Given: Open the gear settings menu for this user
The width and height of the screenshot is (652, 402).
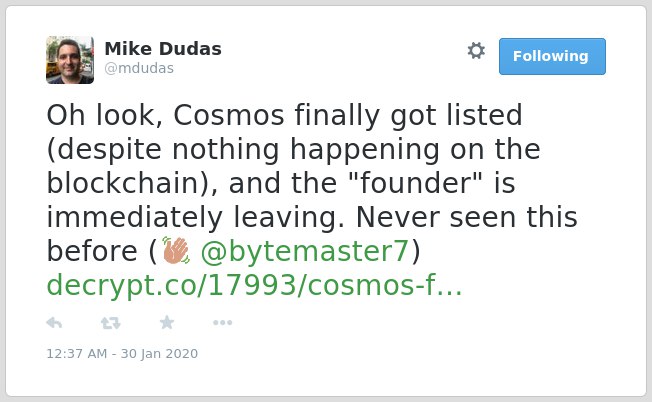Looking at the screenshot, I should [x=476, y=51].
